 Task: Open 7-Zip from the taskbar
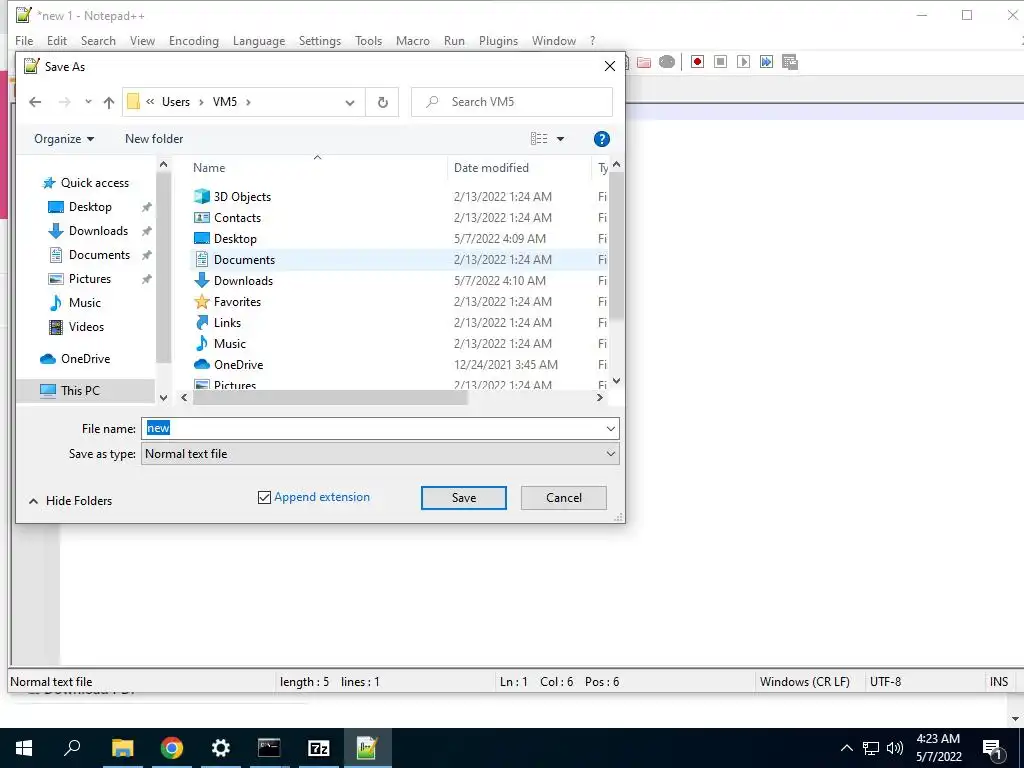click(318, 748)
